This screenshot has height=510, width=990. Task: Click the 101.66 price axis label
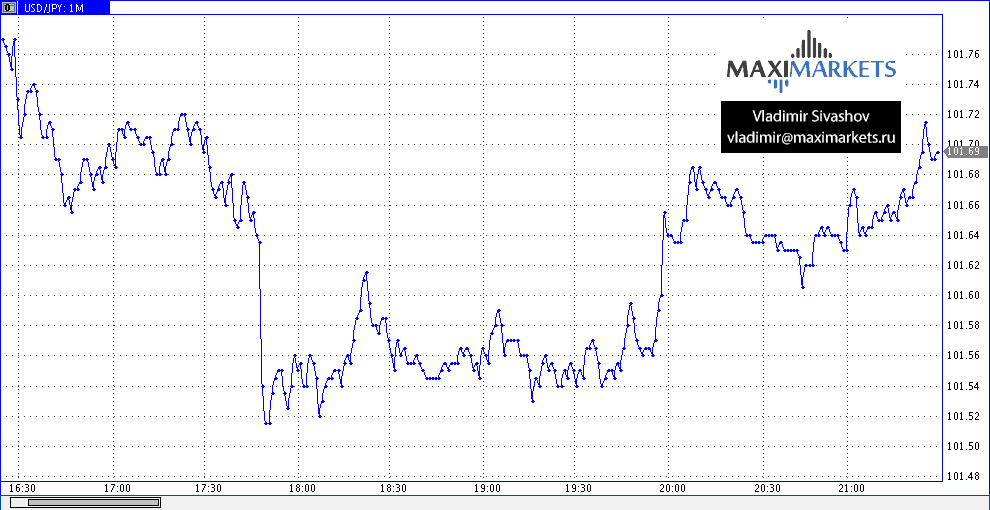pos(962,206)
